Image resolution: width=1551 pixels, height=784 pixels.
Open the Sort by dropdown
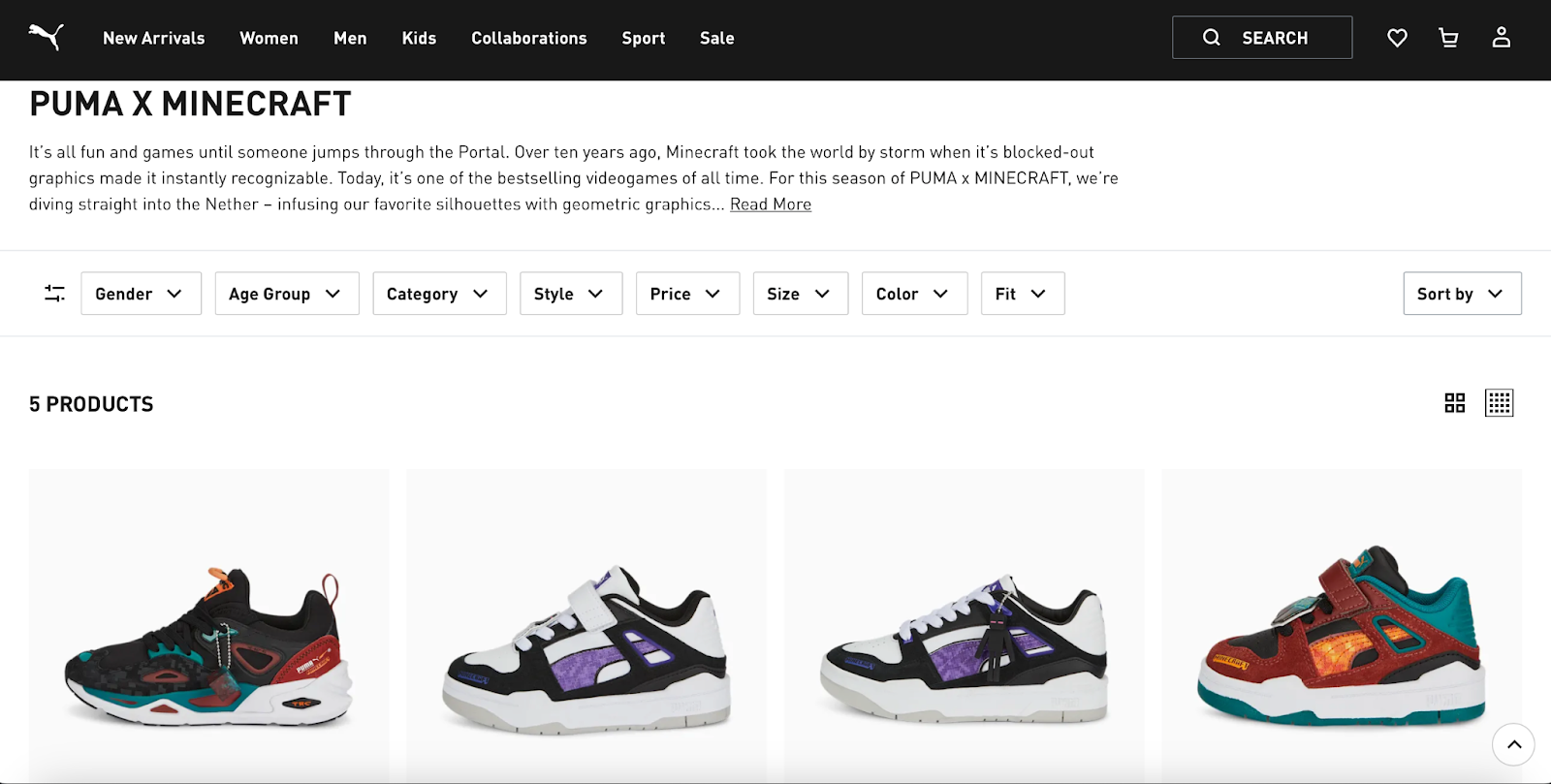pyautogui.click(x=1461, y=294)
